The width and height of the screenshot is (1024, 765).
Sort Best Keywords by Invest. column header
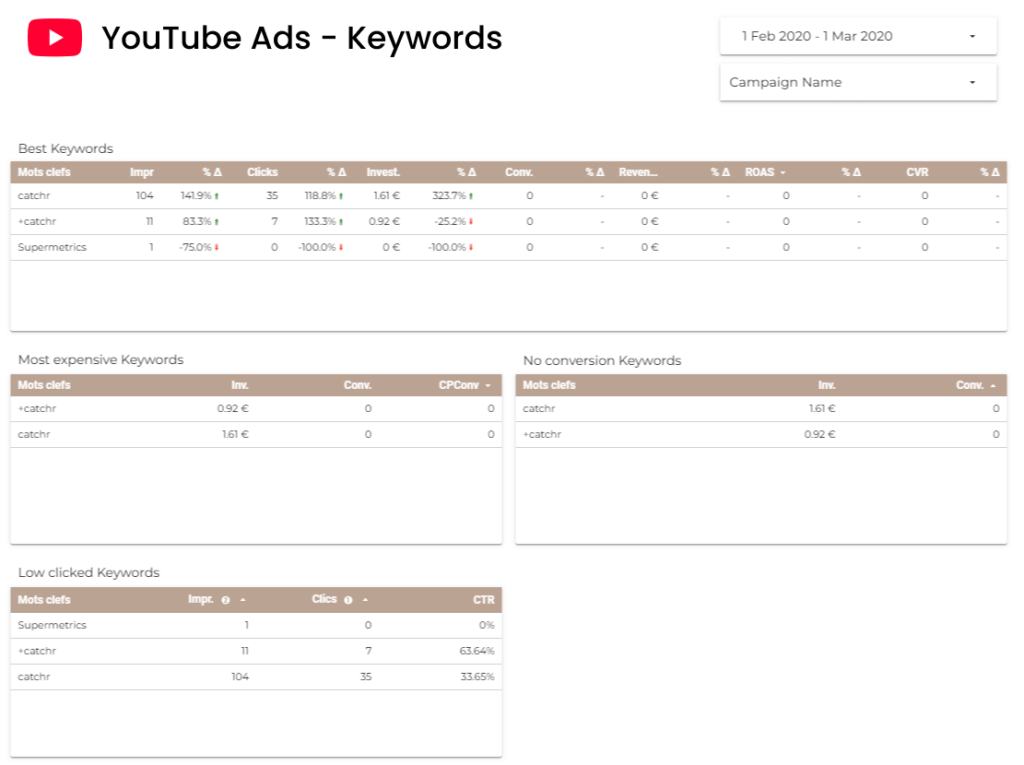point(383,172)
